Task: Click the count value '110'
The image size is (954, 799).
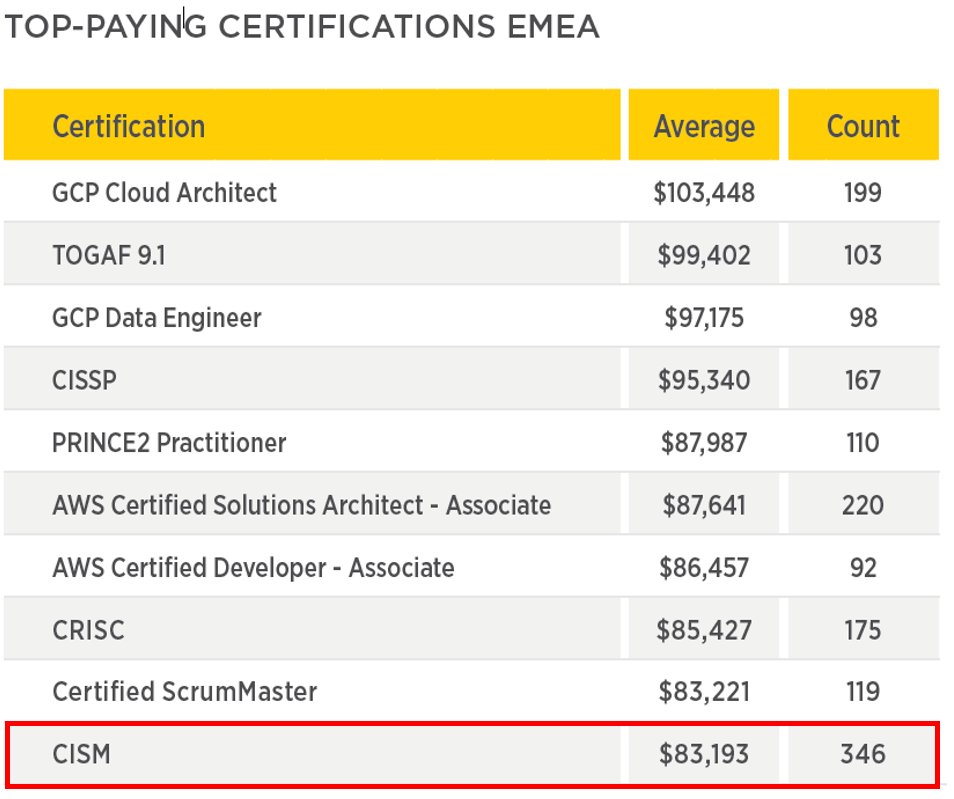Action: (x=863, y=443)
